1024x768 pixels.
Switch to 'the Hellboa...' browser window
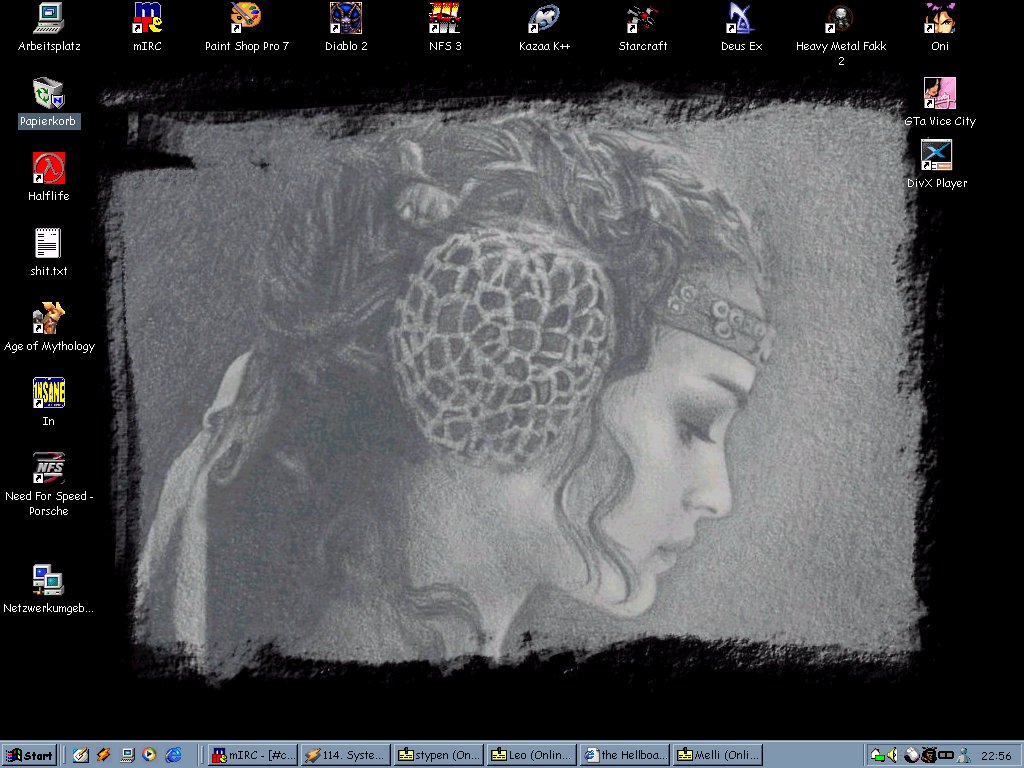pos(626,756)
